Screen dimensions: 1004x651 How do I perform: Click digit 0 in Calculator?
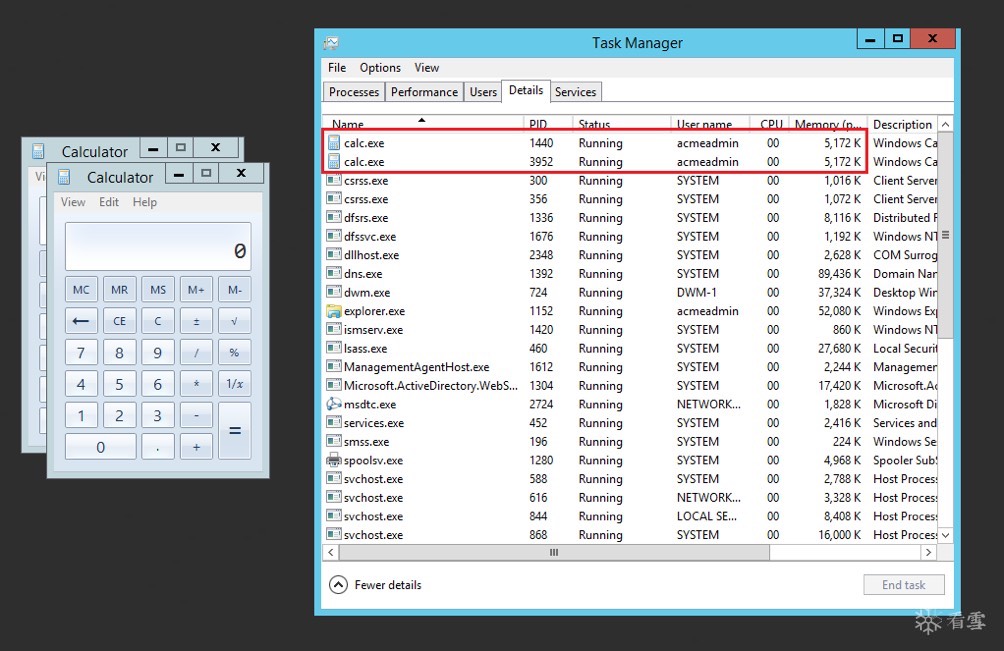tap(101, 447)
